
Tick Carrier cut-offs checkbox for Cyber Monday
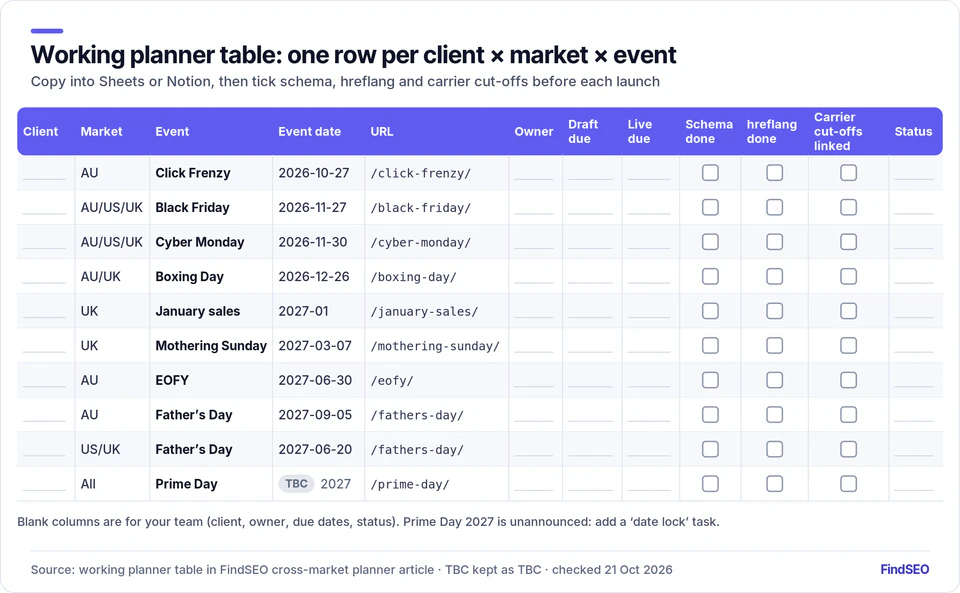tap(849, 242)
